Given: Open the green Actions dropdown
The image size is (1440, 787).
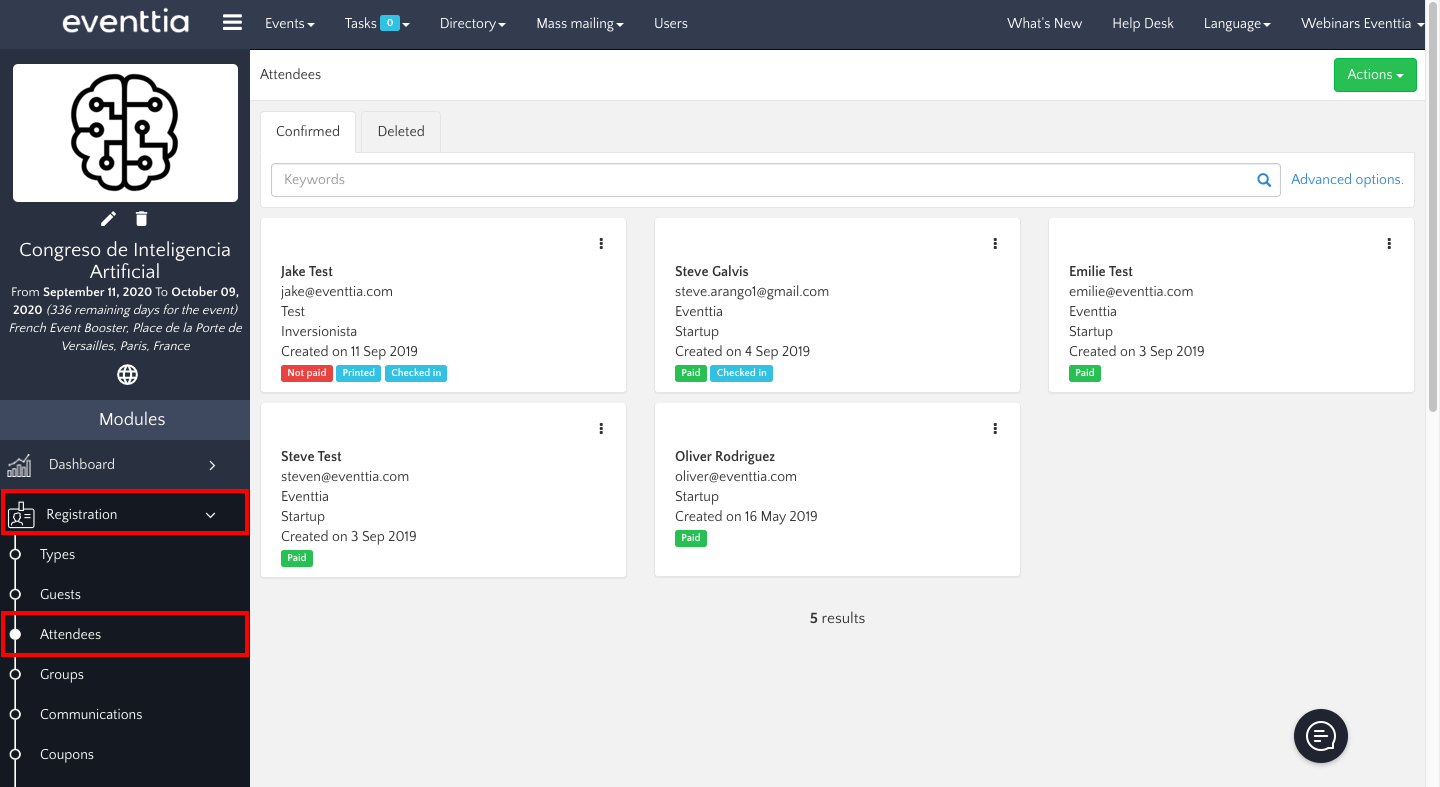Looking at the screenshot, I should pyautogui.click(x=1374, y=75).
